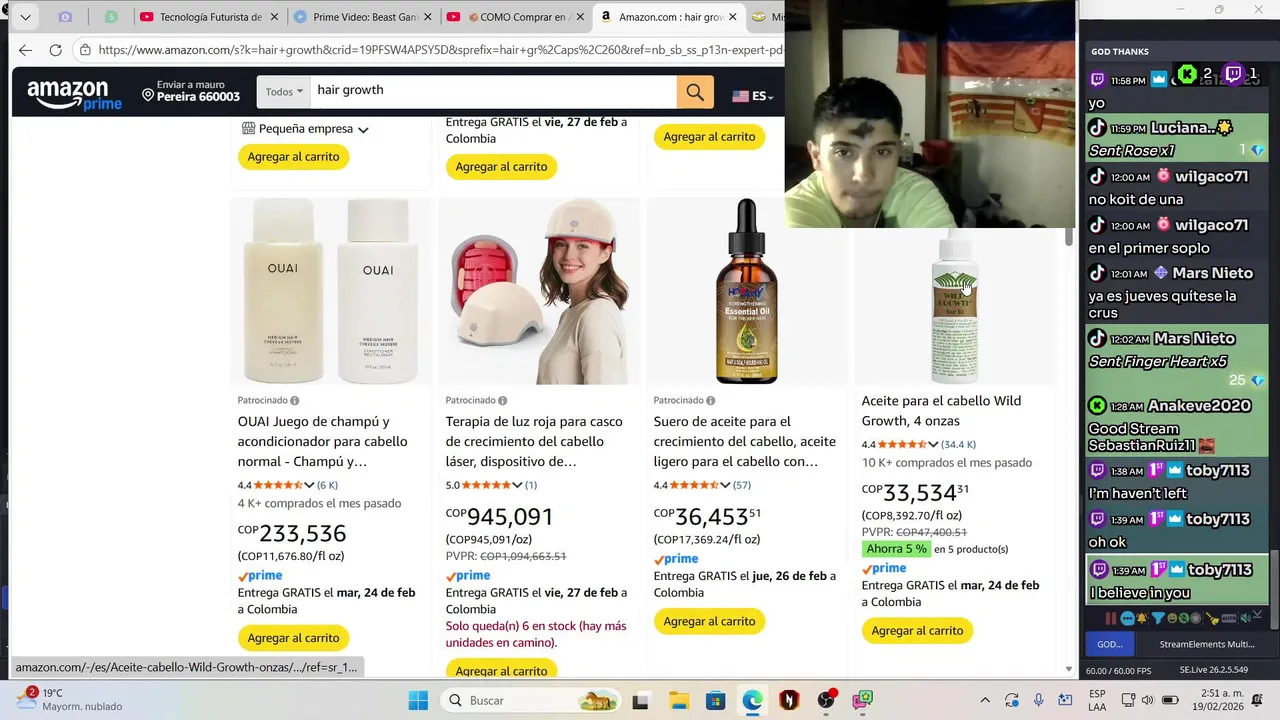
Task: Add Wild Growth hair oil to cart
Action: pos(917,631)
